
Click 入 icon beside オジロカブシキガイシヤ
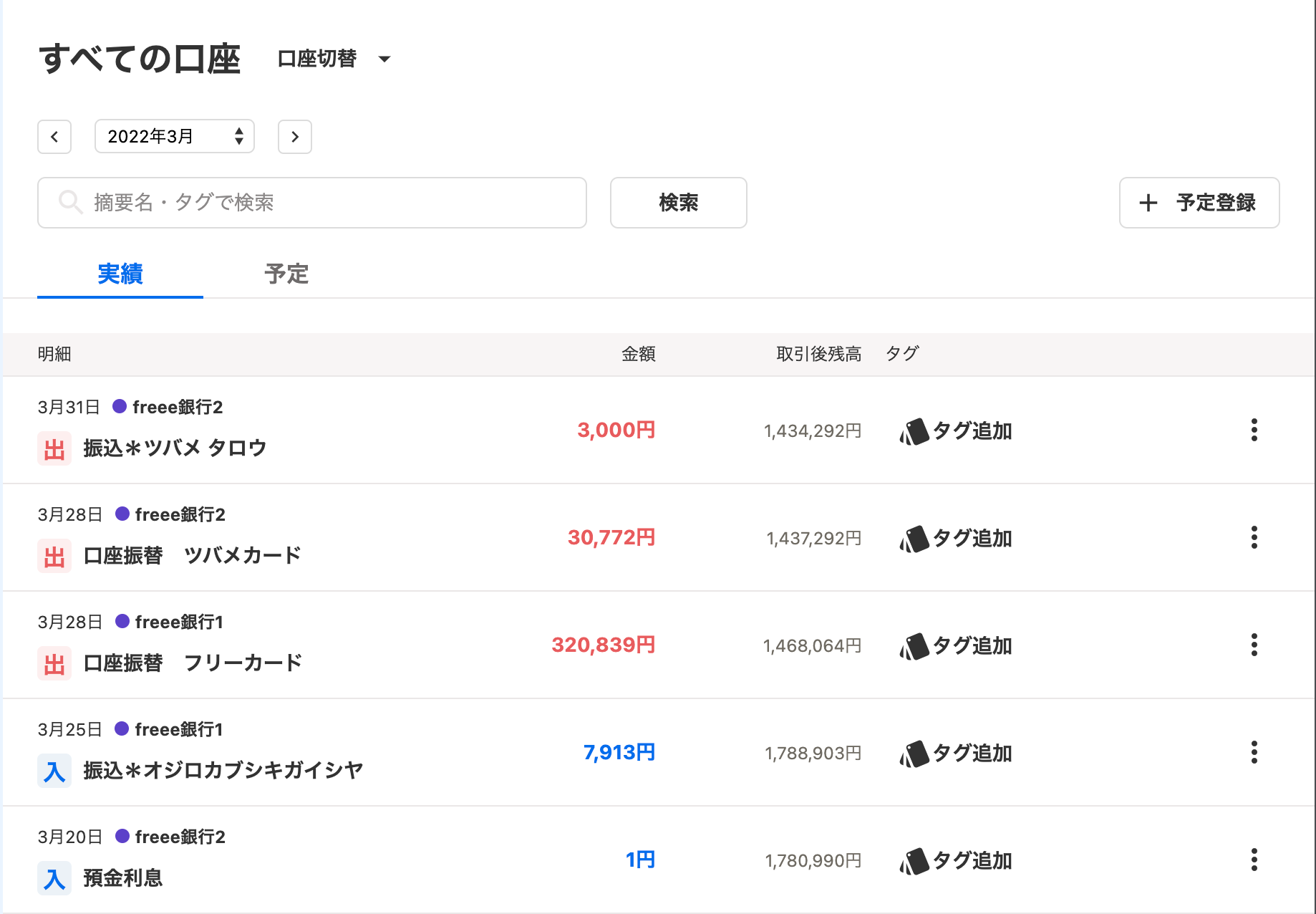(x=54, y=771)
